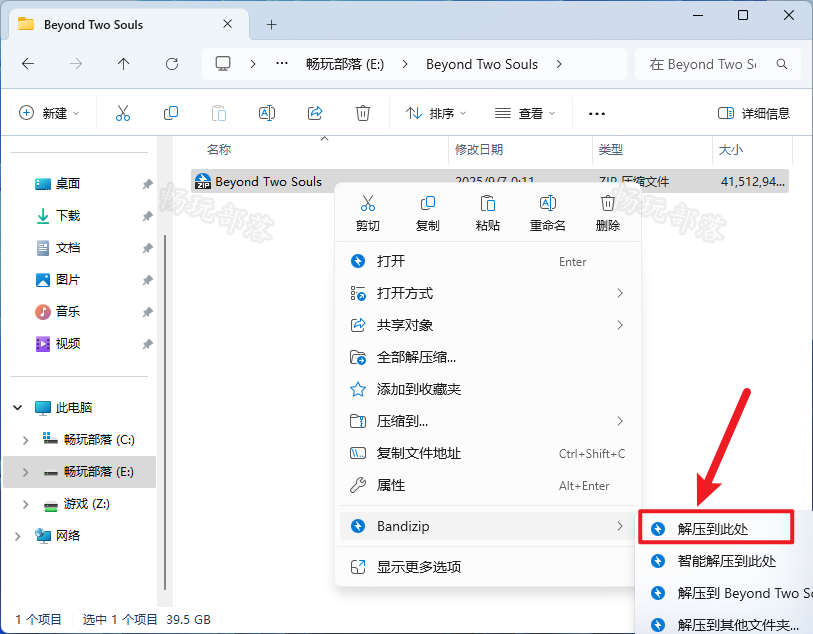Select 解压到此处 in Bandizip submenu
The image size is (813, 634).
[x=716, y=529]
